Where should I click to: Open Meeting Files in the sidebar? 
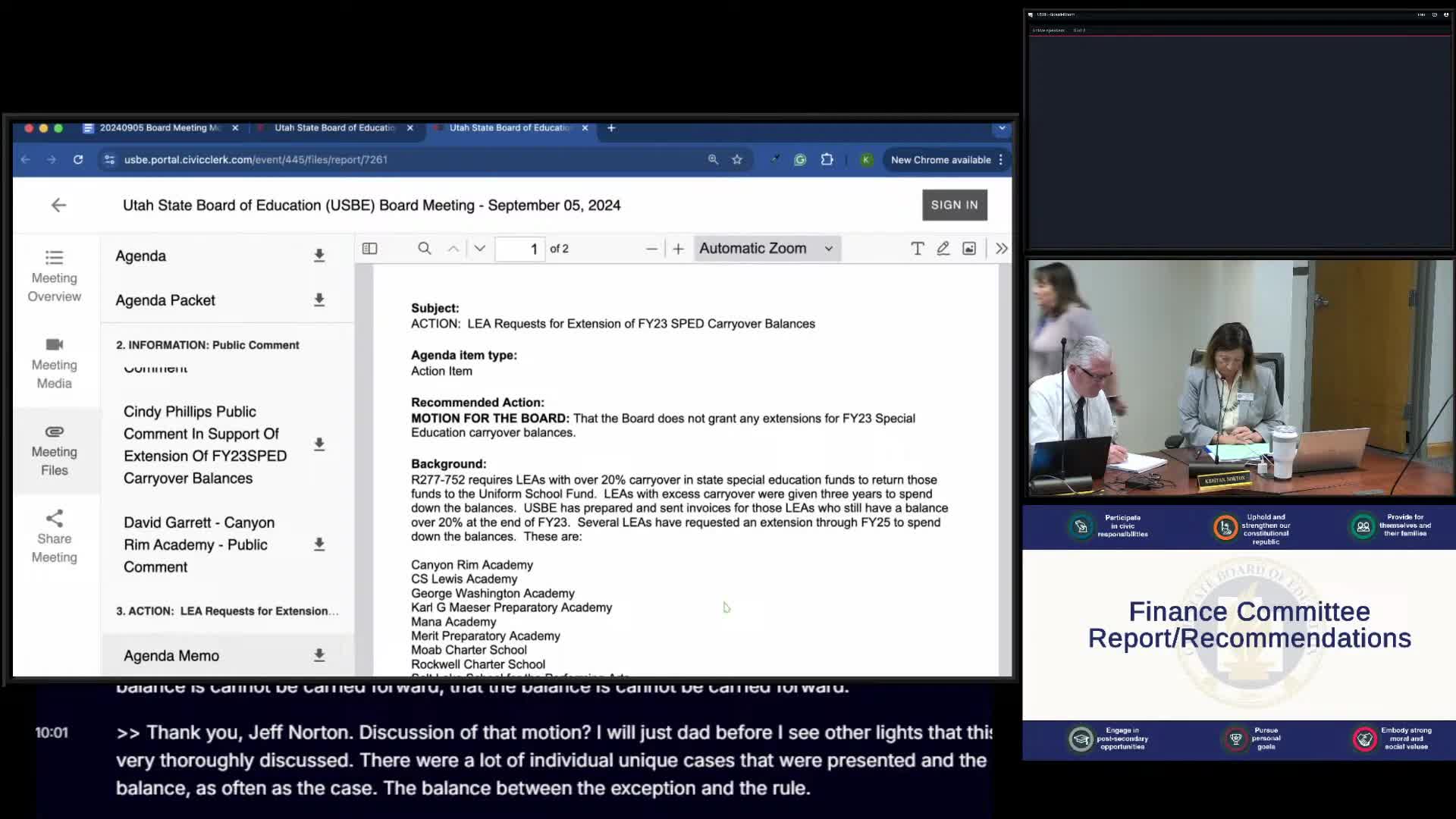pyautogui.click(x=54, y=451)
